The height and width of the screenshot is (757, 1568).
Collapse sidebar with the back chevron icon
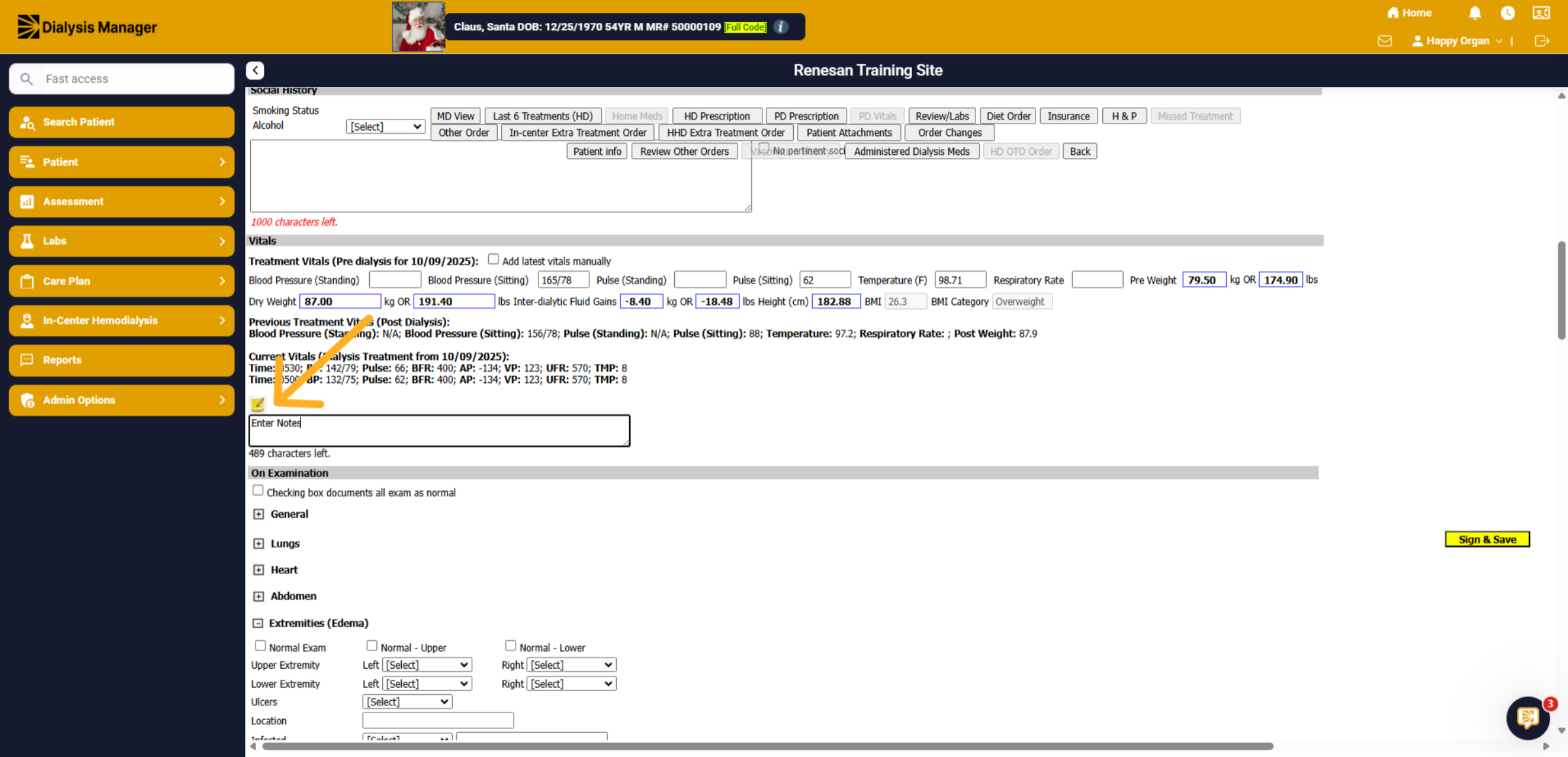click(x=255, y=71)
